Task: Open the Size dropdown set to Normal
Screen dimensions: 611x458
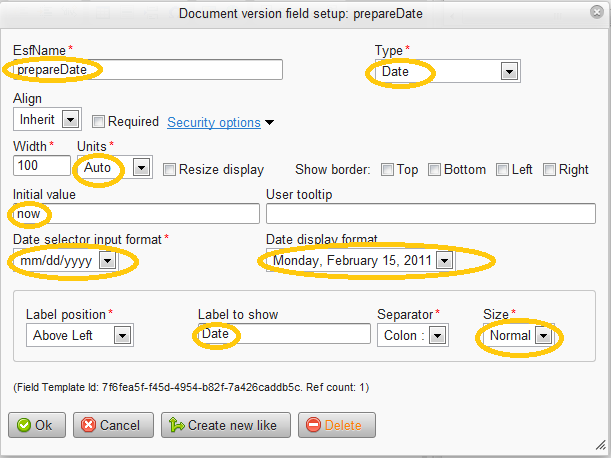Action: (x=519, y=335)
